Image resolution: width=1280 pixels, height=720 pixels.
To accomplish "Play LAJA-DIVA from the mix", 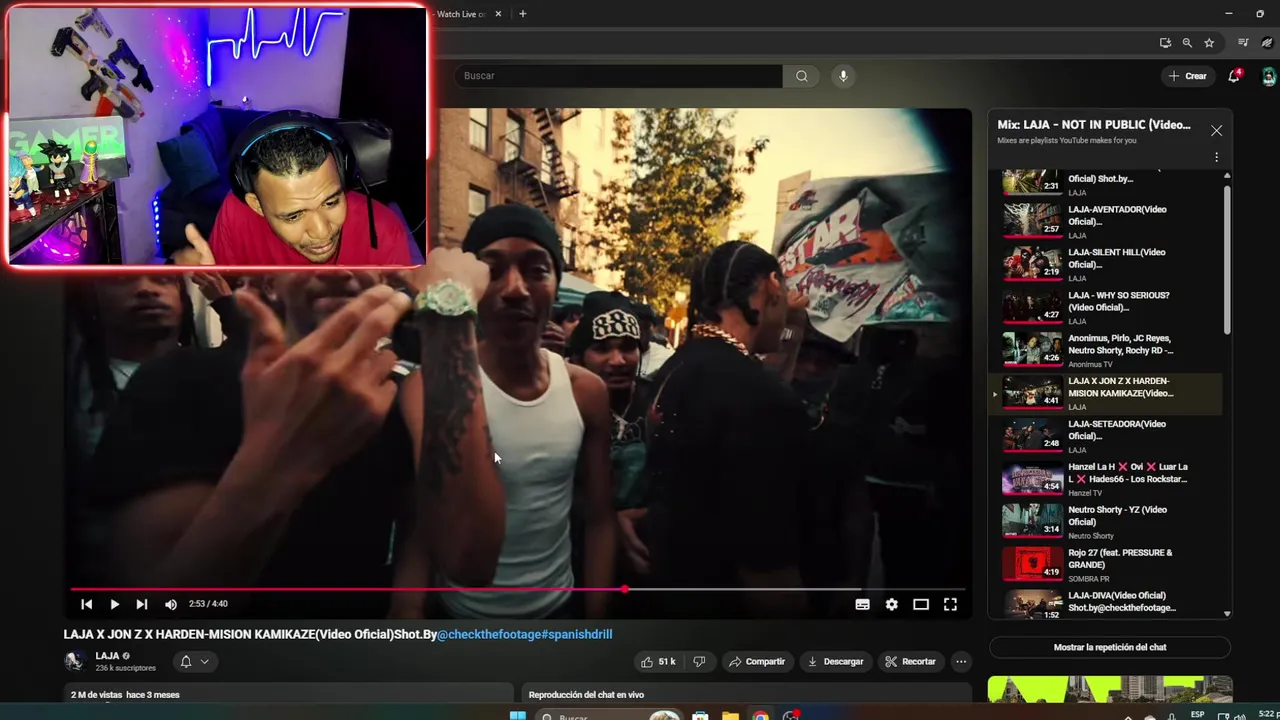I will pos(1105,604).
